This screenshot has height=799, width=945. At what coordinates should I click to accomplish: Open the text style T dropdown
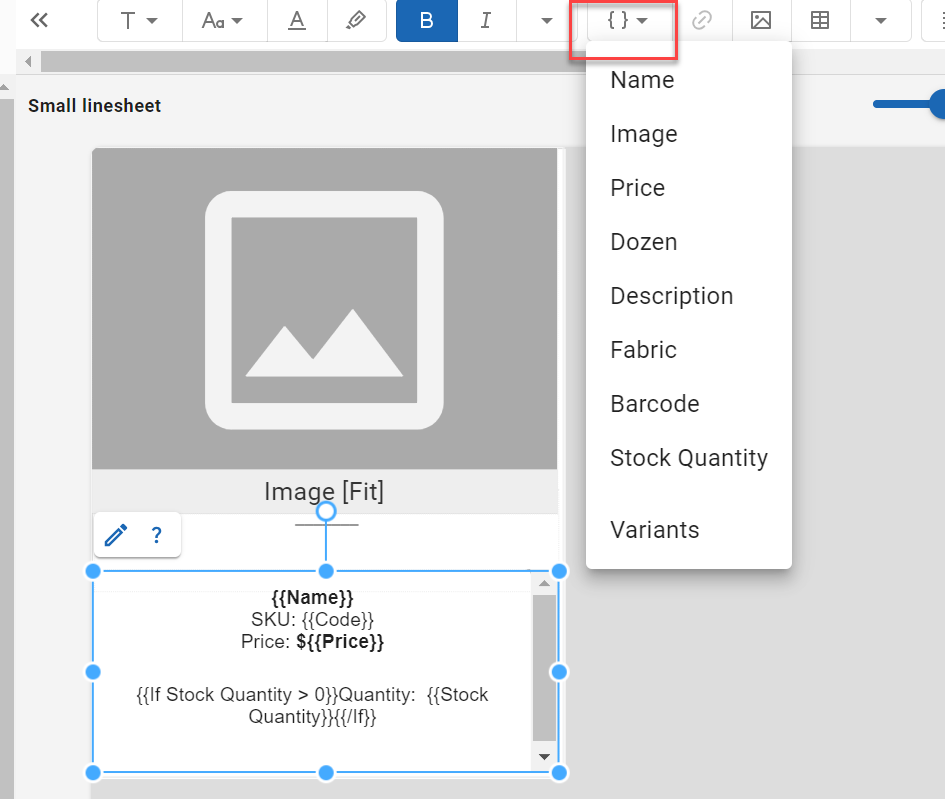click(140, 20)
